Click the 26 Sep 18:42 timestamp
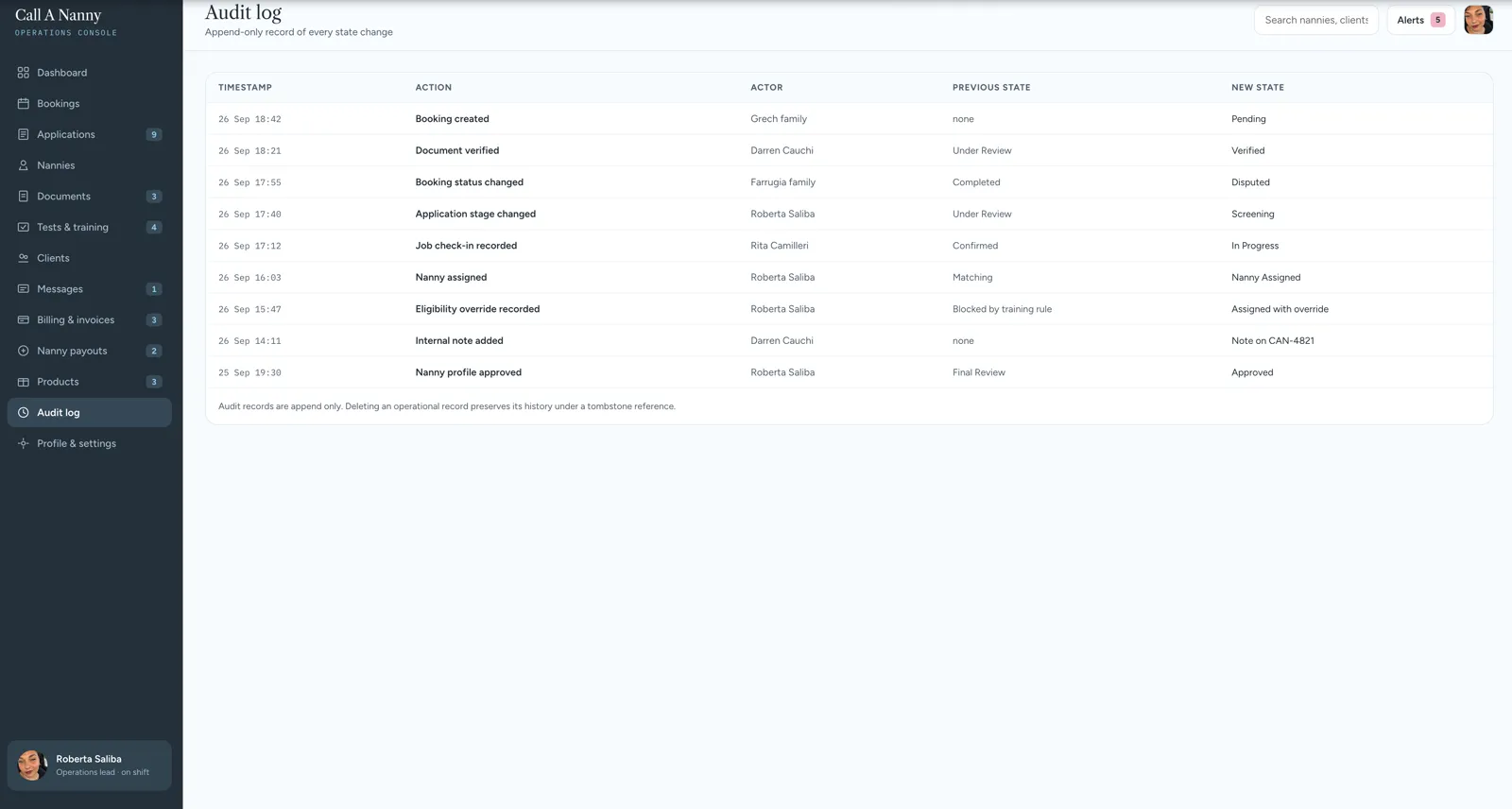 pos(249,119)
